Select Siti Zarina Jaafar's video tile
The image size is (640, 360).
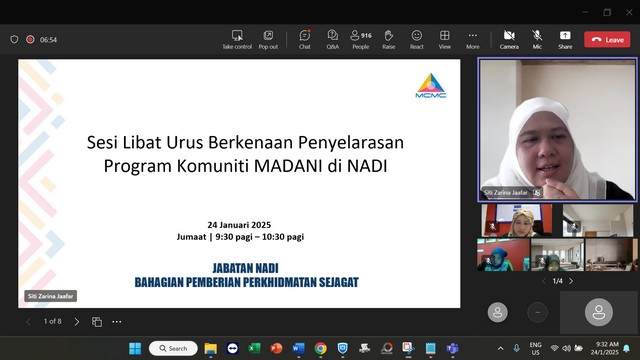[557, 130]
